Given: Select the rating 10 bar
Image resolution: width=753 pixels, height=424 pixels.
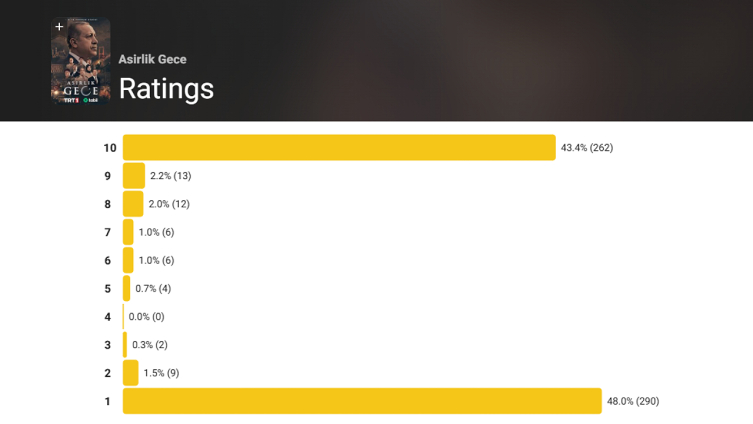Looking at the screenshot, I should [339, 147].
